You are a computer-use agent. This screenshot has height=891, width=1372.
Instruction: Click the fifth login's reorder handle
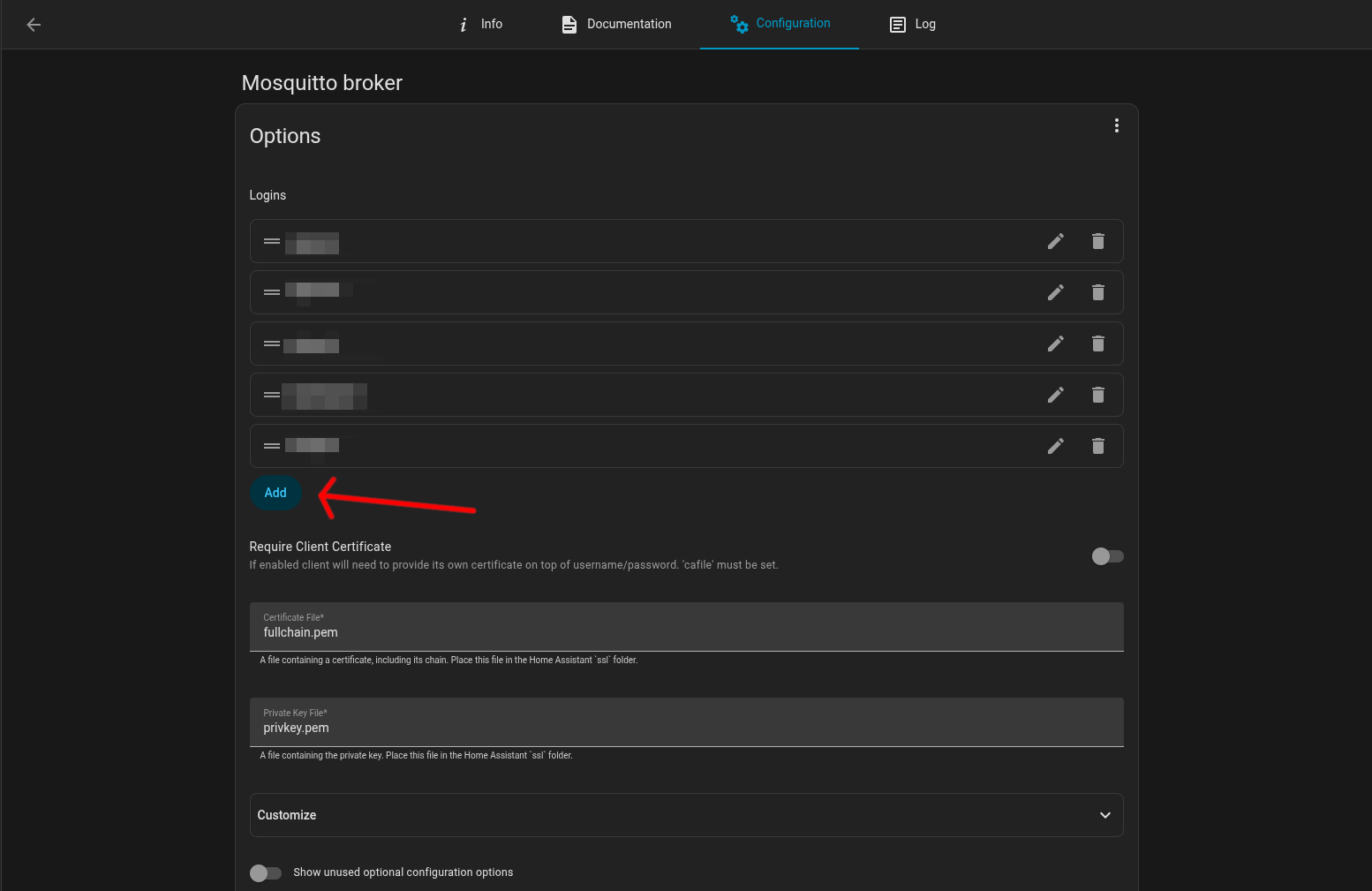click(272, 446)
